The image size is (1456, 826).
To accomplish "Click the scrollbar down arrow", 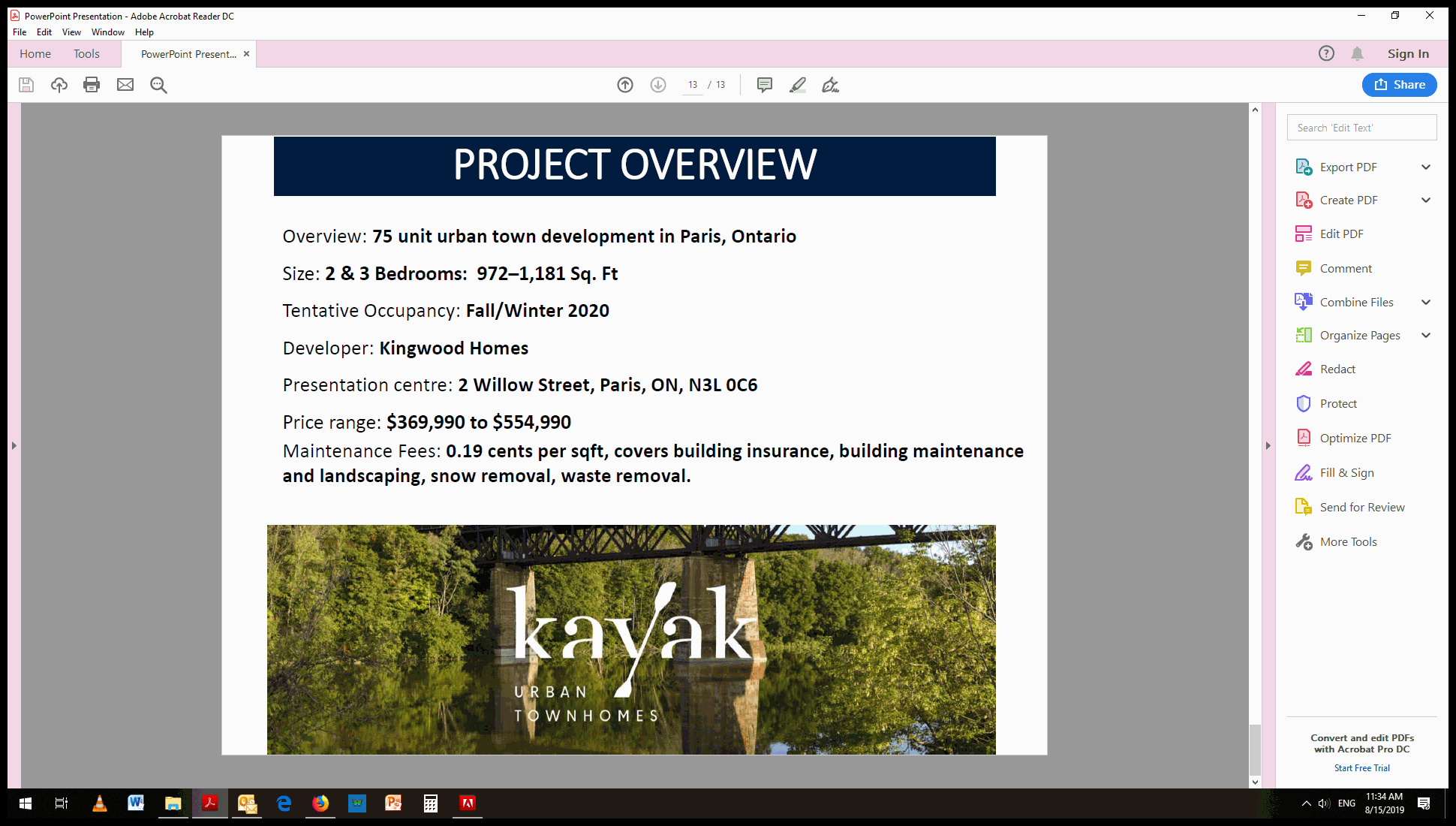I will click(1255, 782).
